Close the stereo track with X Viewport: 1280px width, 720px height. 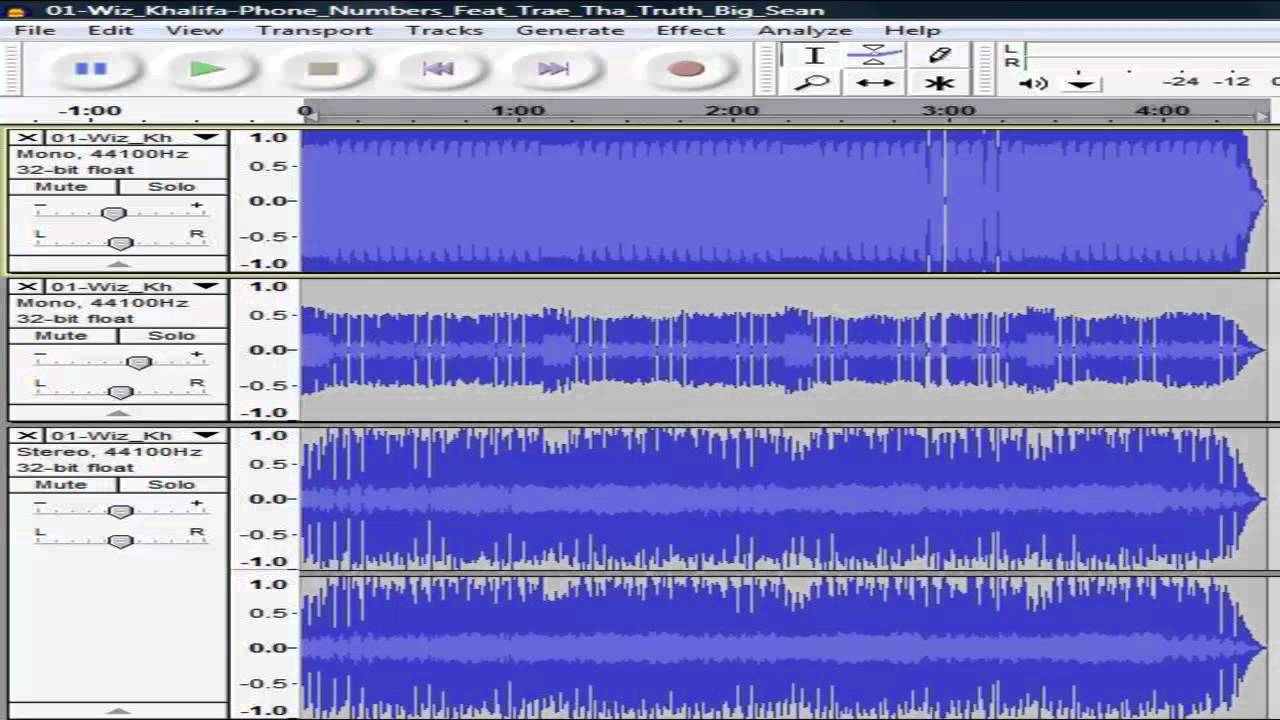(x=27, y=436)
